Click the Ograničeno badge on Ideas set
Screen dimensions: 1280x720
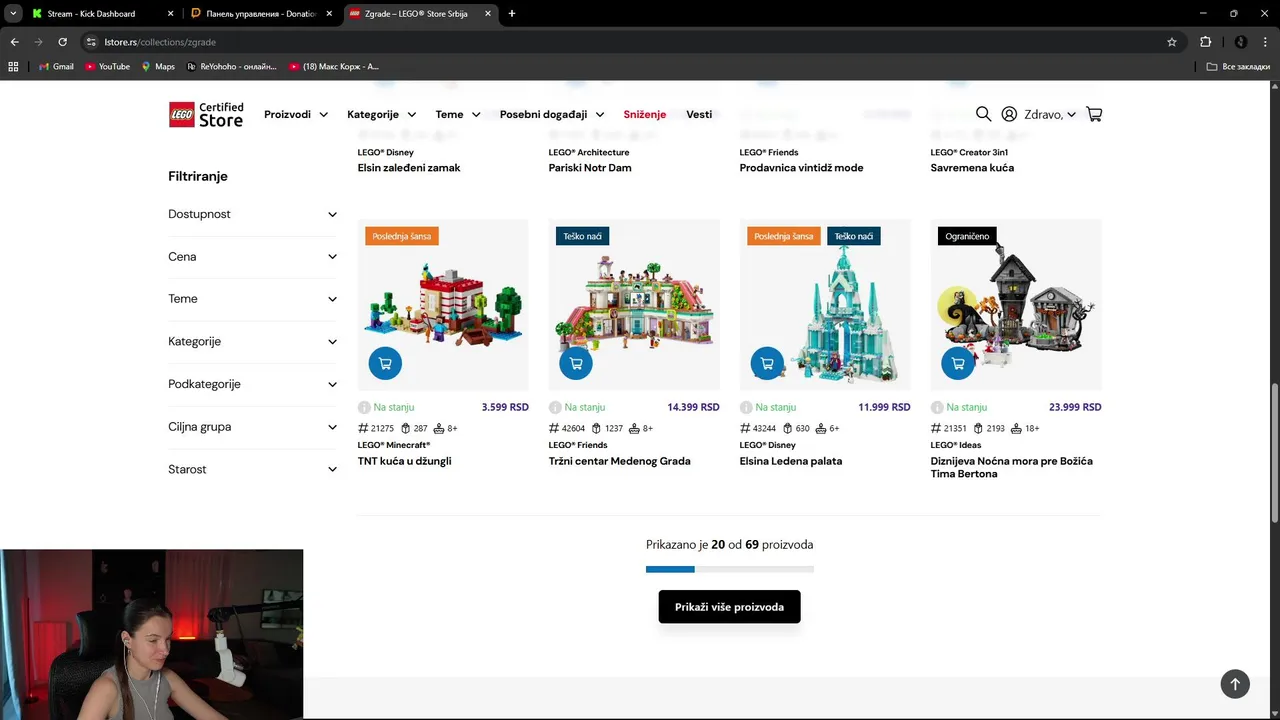(x=967, y=236)
